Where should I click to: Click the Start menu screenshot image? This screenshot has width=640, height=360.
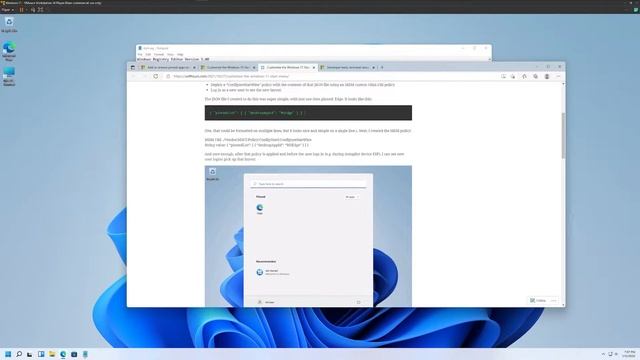coord(308,236)
